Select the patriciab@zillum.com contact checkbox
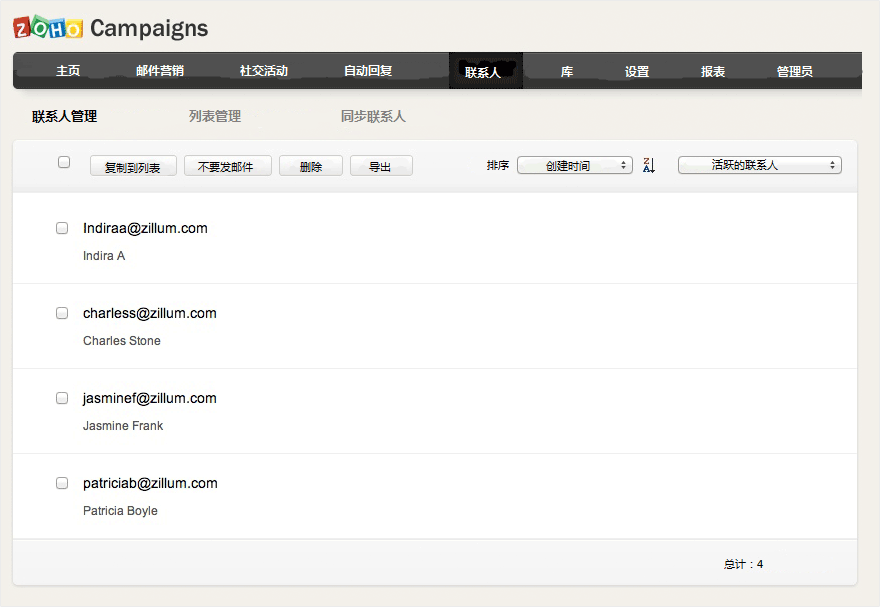This screenshot has height=607, width=880. [62, 483]
